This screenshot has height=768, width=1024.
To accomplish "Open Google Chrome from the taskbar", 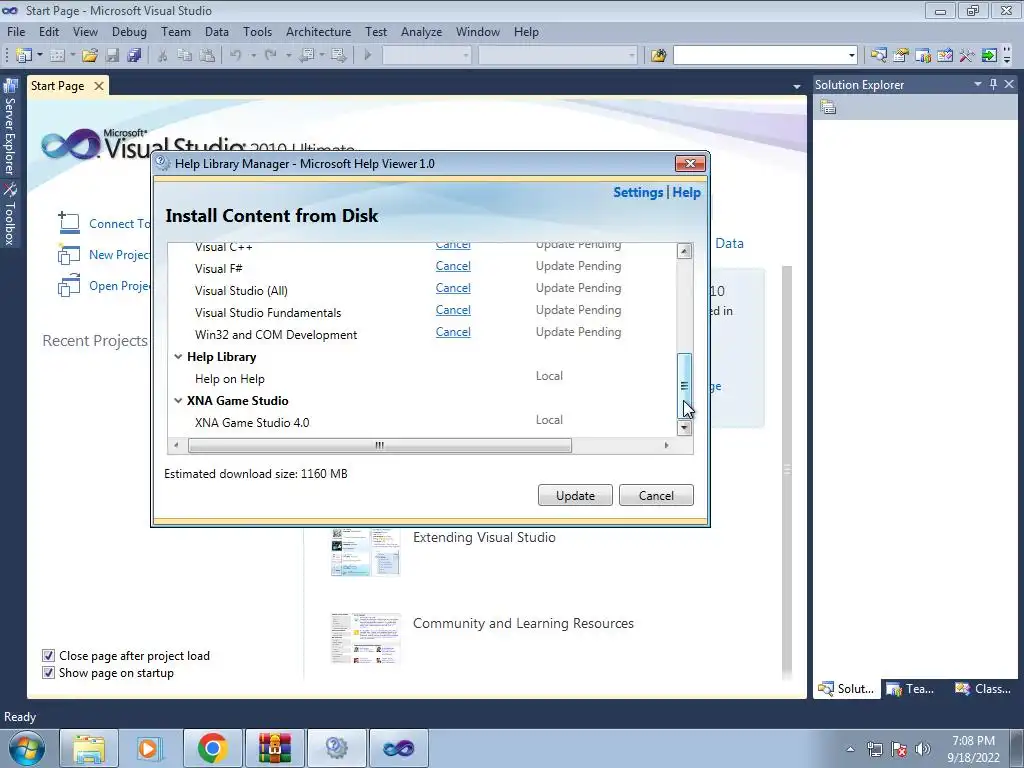I will (212, 748).
